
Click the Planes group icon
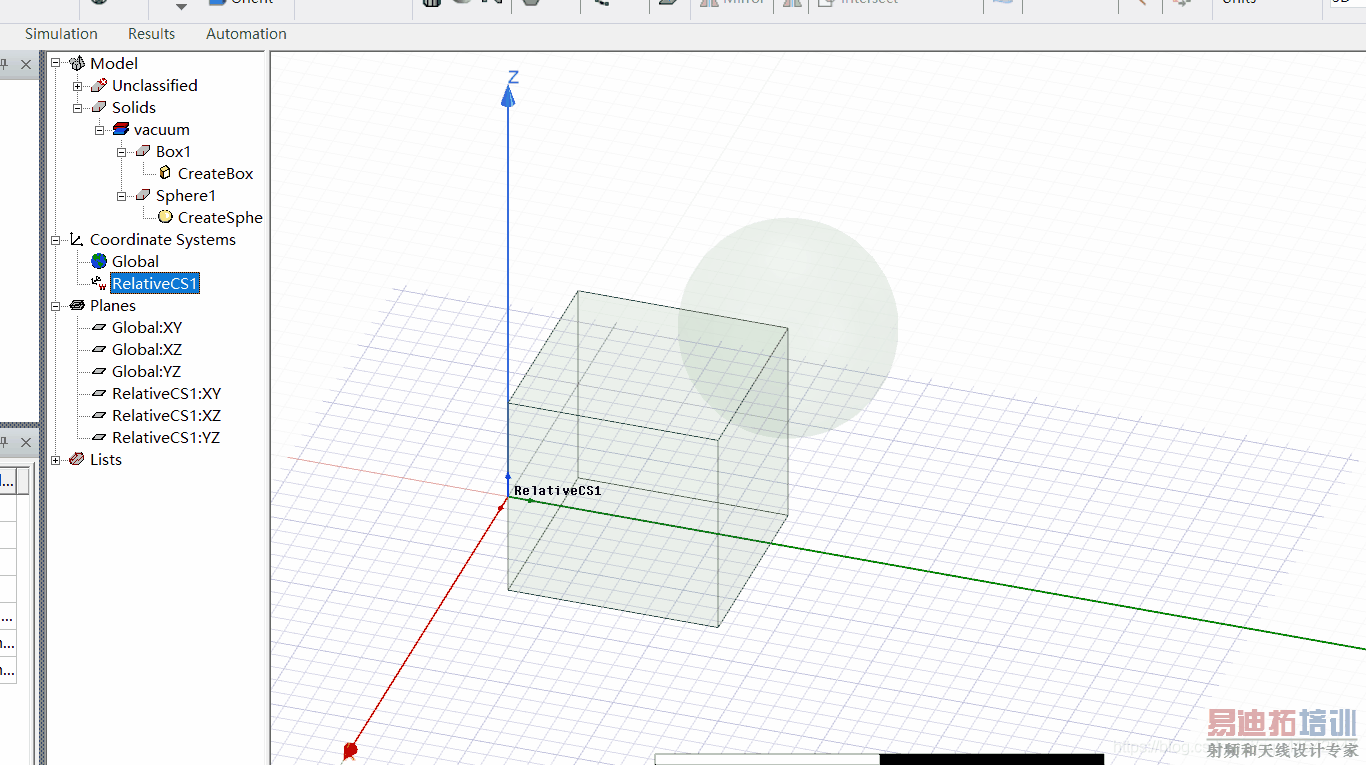click(77, 306)
